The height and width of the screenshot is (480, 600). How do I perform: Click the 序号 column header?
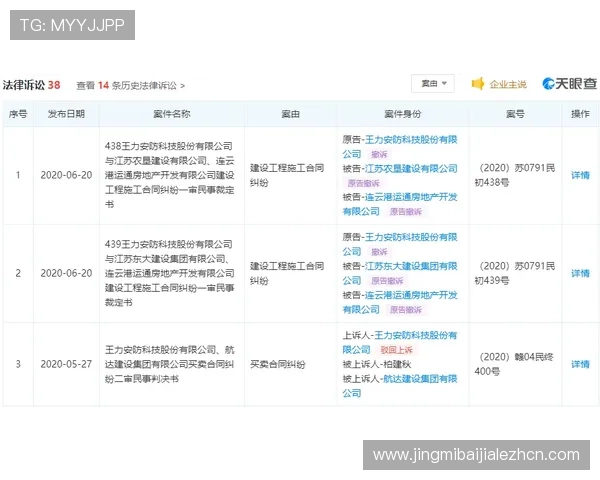18,114
